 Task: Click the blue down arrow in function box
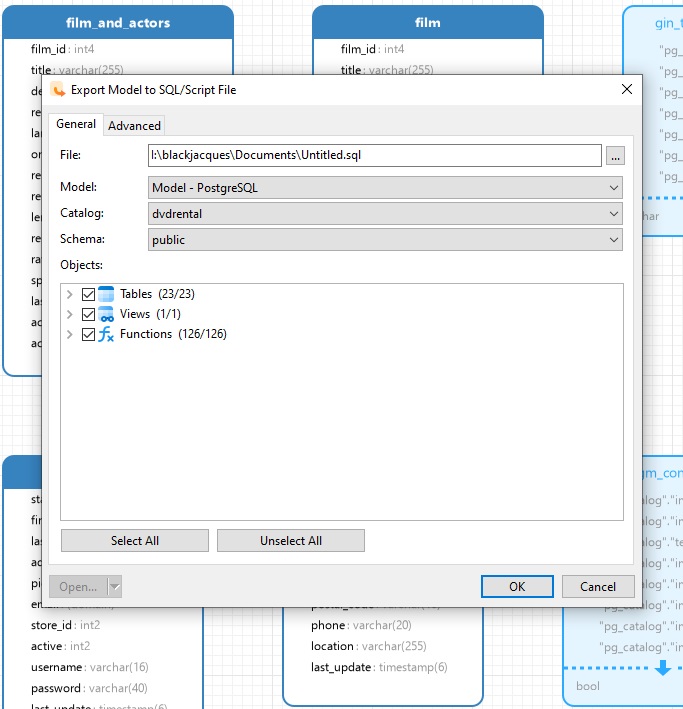coord(663,667)
